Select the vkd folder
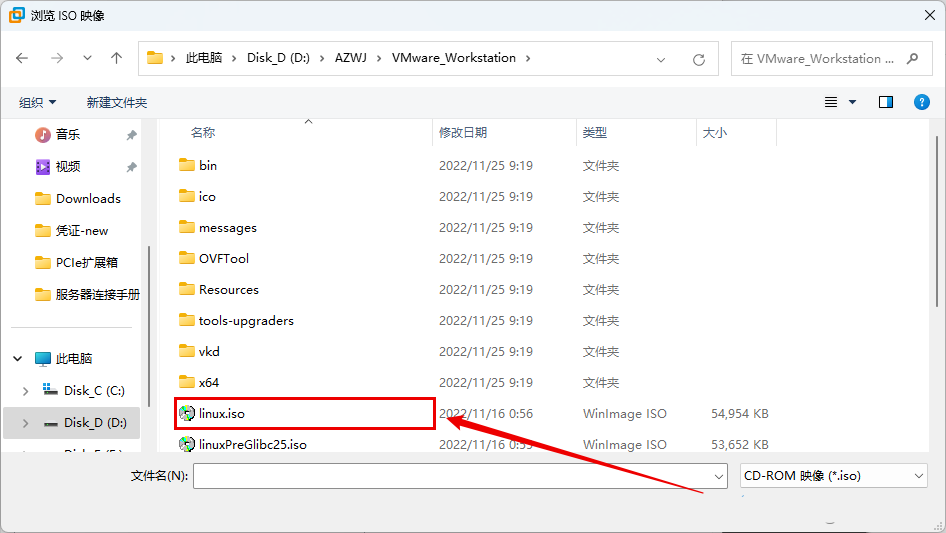This screenshot has width=946, height=533. pyautogui.click(x=209, y=351)
